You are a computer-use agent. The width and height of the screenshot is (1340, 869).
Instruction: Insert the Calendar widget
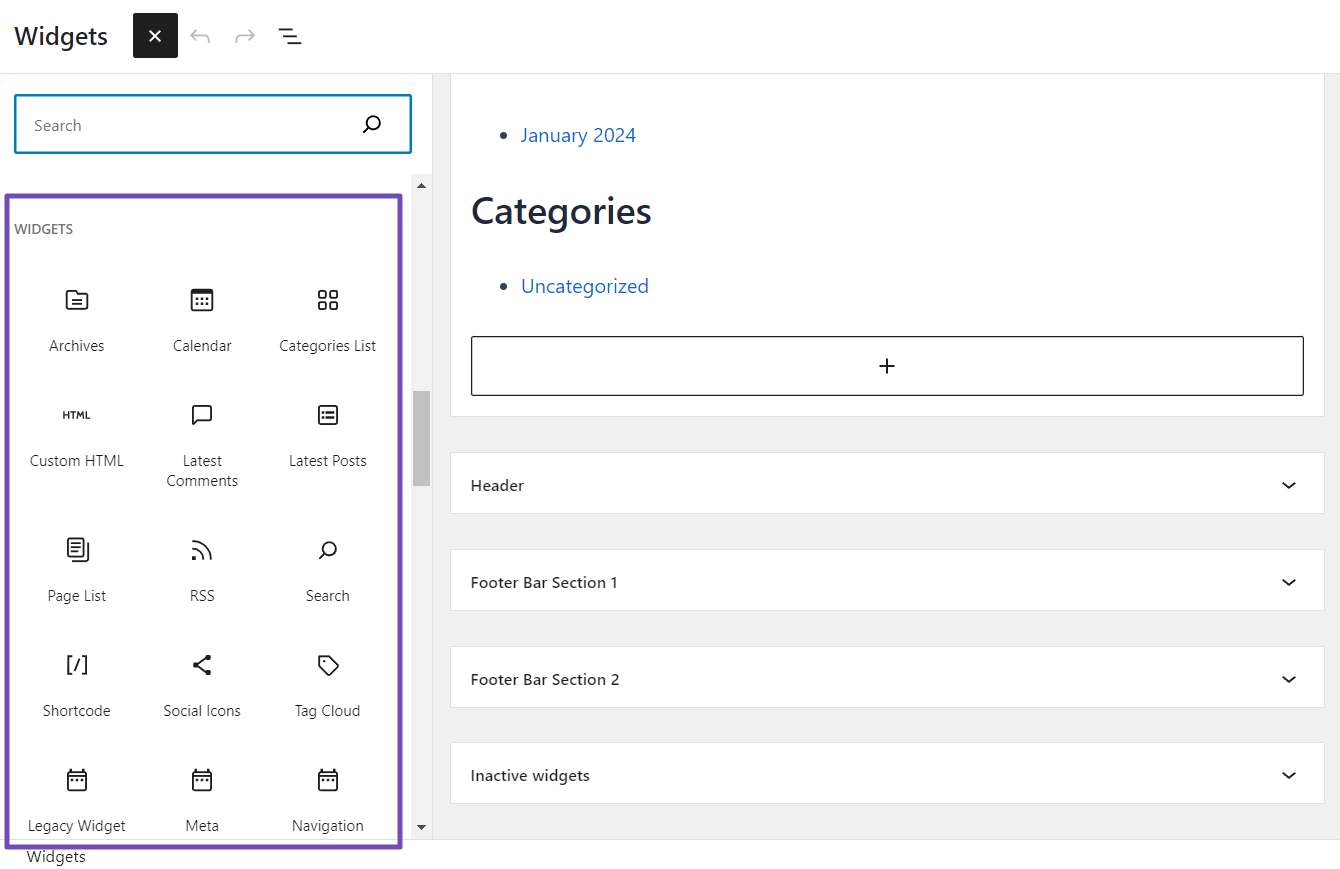(202, 320)
